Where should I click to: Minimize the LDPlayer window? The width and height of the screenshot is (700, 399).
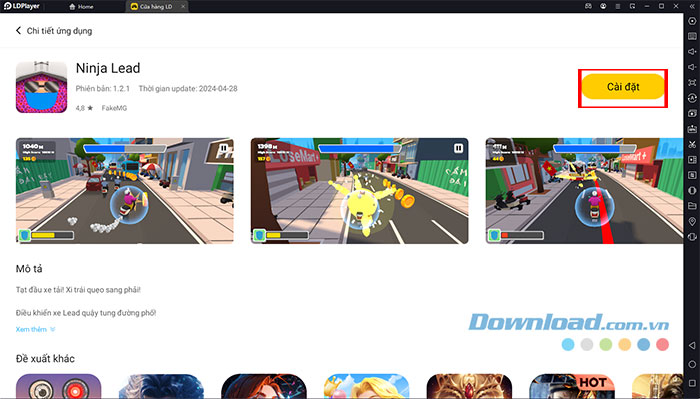click(x=647, y=6)
